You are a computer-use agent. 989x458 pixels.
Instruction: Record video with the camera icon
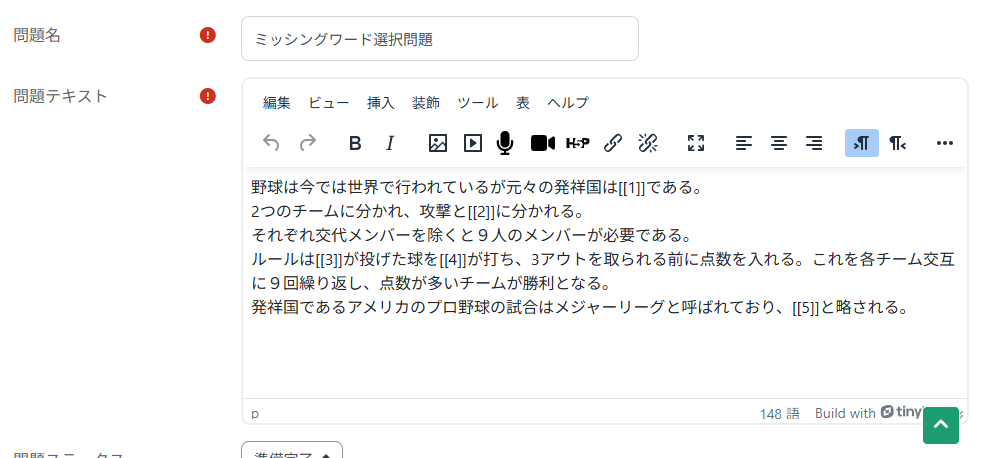pyautogui.click(x=542, y=143)
